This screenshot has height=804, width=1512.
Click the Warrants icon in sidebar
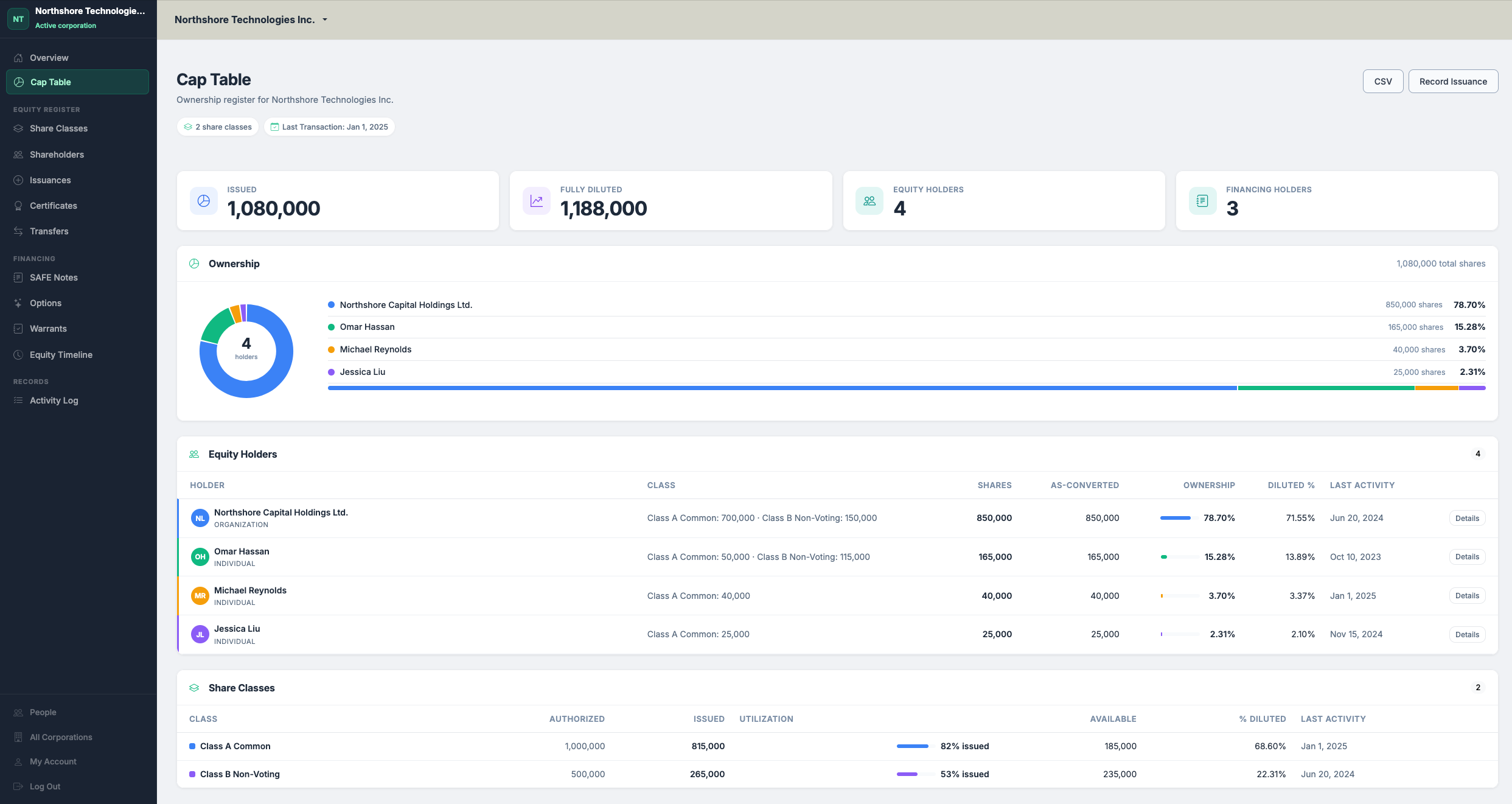pyautogui.click(x=18, y=329)
